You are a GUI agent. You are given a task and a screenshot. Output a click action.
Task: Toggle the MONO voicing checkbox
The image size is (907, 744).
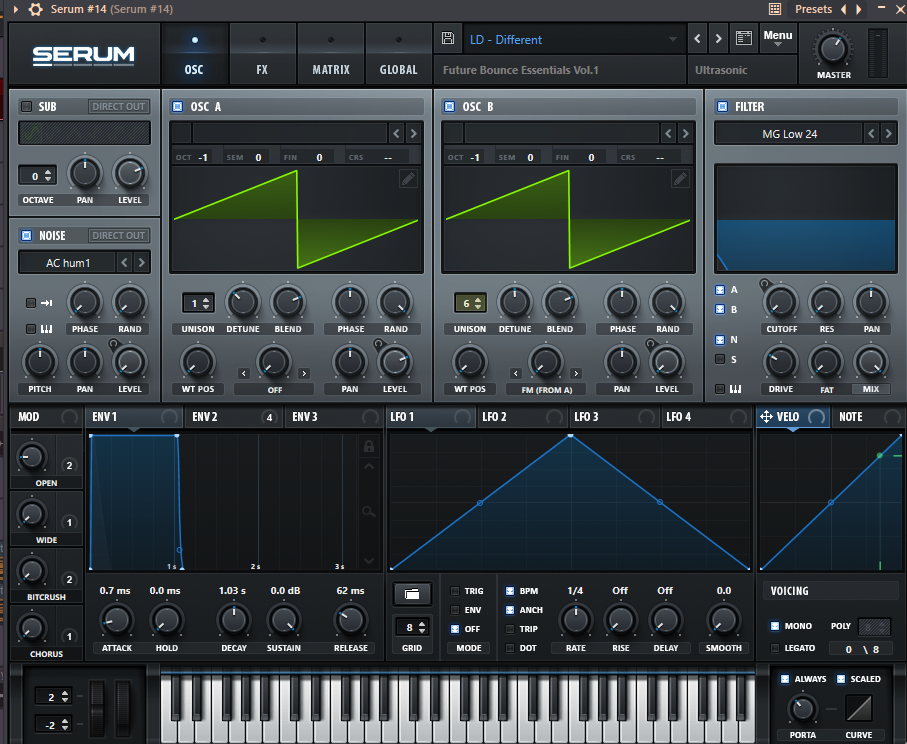point(775,626)
